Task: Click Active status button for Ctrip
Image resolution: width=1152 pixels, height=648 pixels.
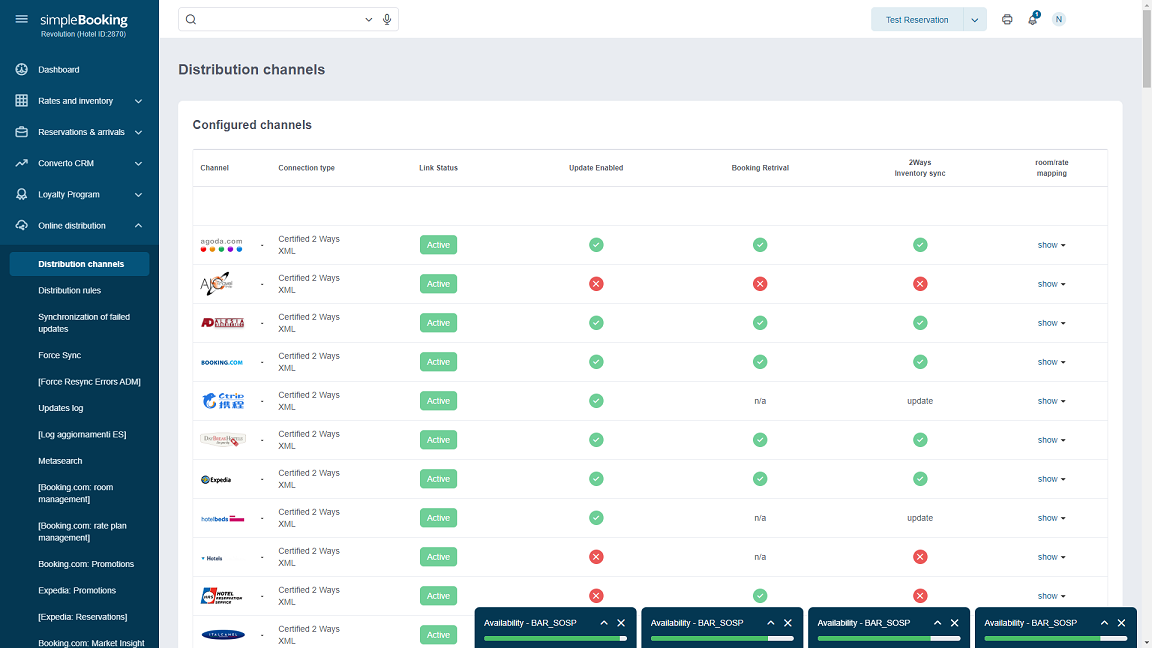Action: (438, 401)
